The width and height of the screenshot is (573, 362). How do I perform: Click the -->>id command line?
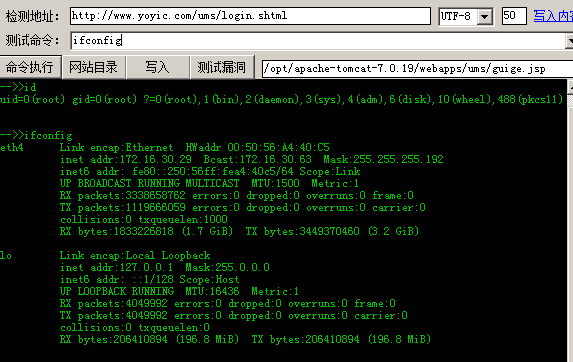[x=18, y=87]
